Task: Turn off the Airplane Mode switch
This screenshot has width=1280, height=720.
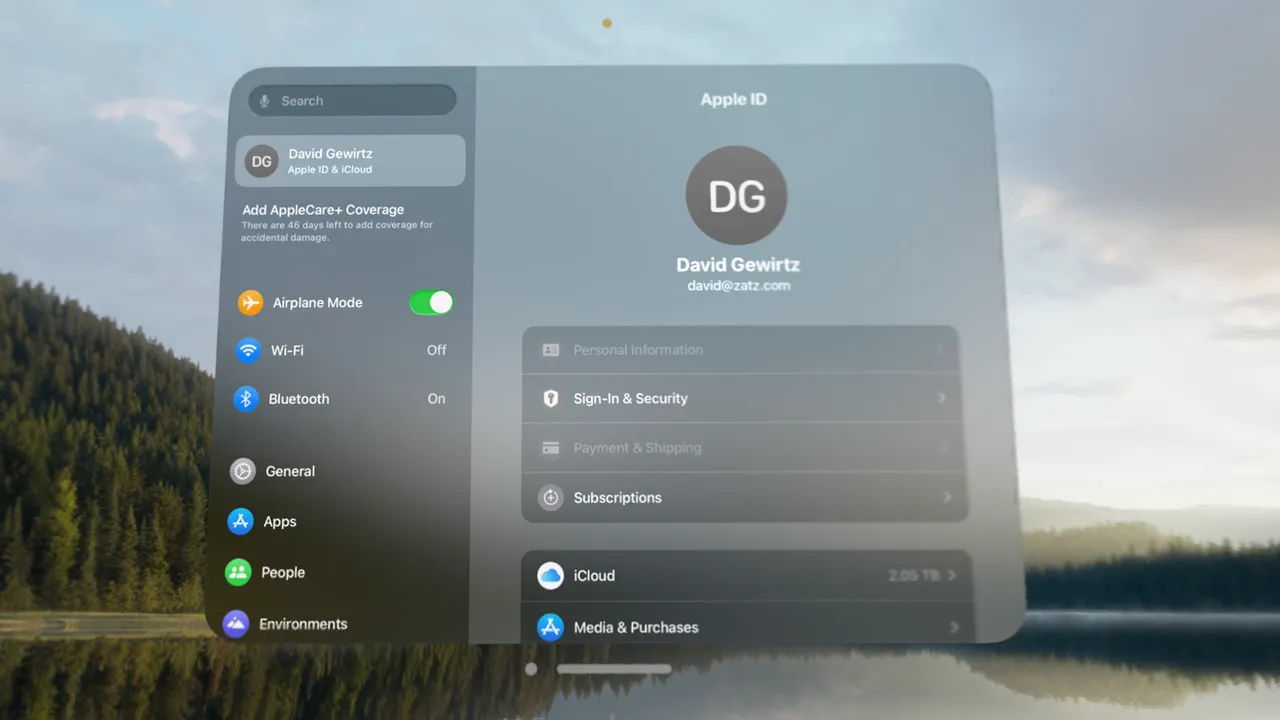Action: point(431,303)
